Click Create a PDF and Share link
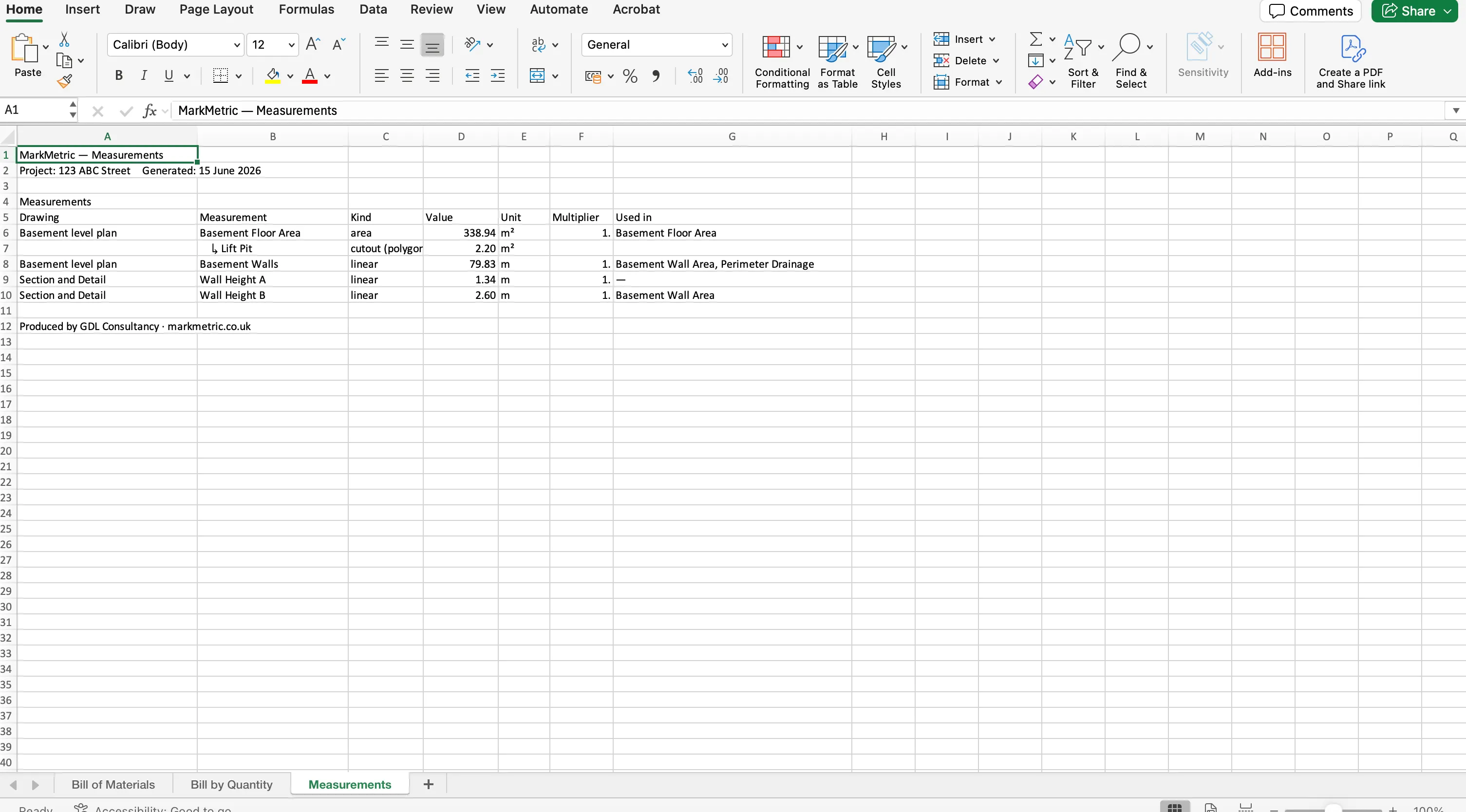 [x=1351, y=60]
